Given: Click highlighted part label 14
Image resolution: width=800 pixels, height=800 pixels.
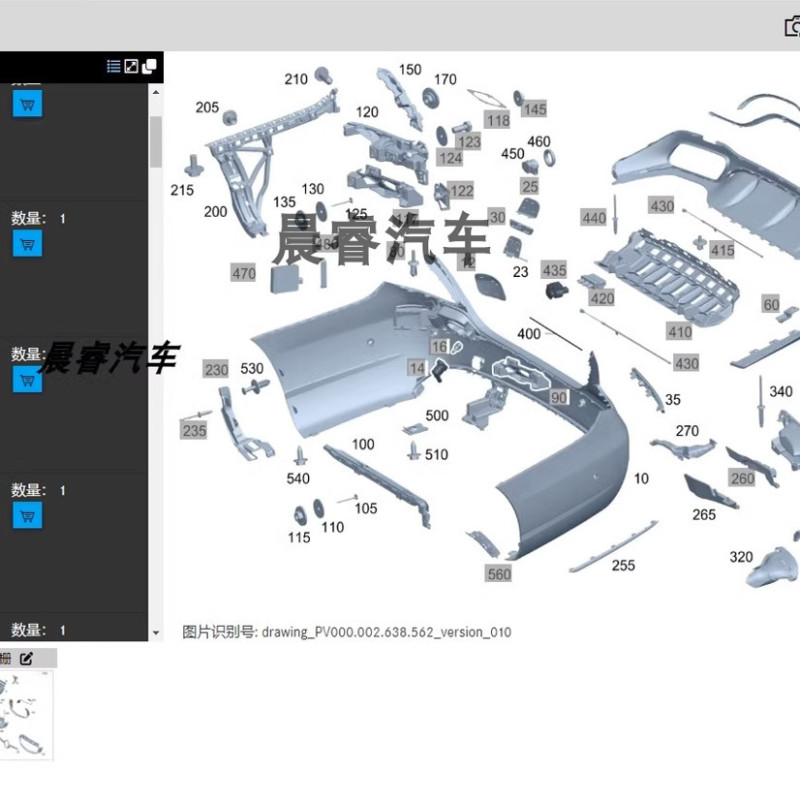Looking at the screenshot, I should (417, 368).
